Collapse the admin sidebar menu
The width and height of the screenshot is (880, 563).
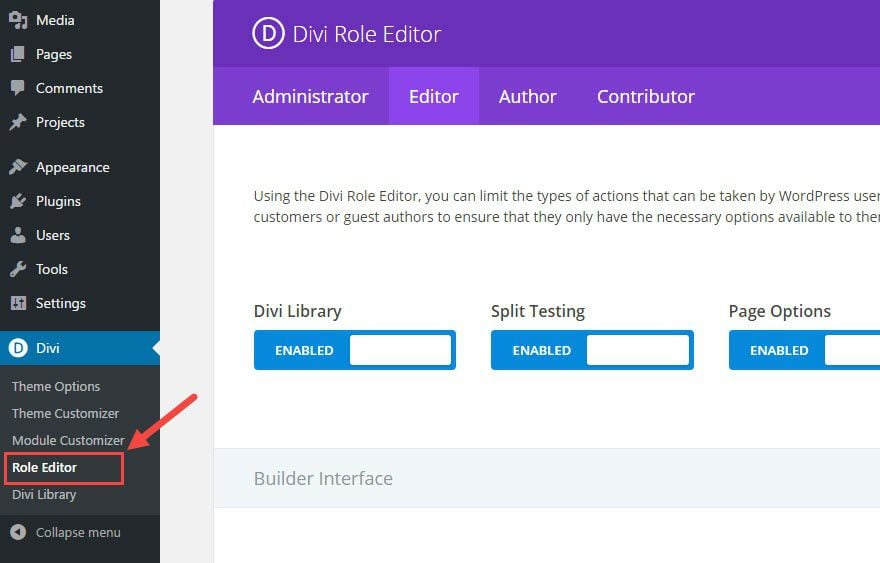(66, 532)
